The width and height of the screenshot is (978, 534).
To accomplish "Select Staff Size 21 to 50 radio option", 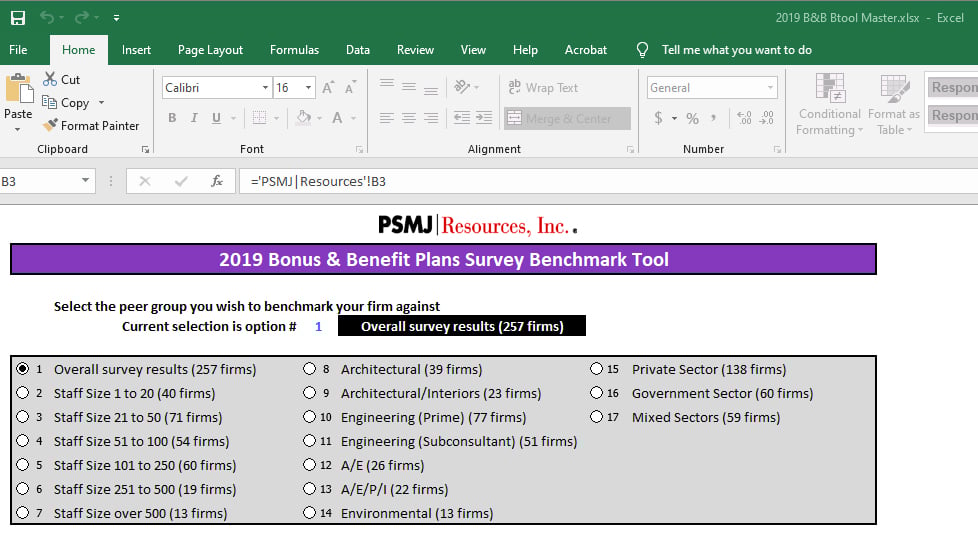I will pyautogui.click(x=22, y=416).
